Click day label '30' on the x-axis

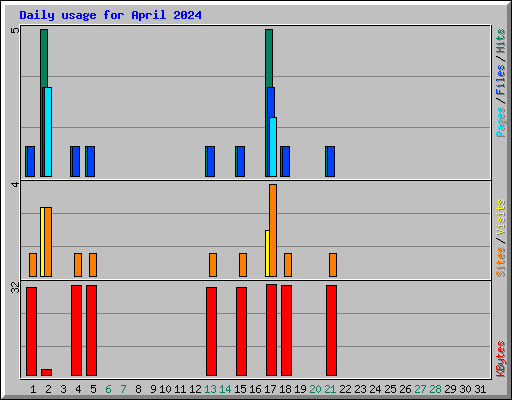(x=465, y=389)
